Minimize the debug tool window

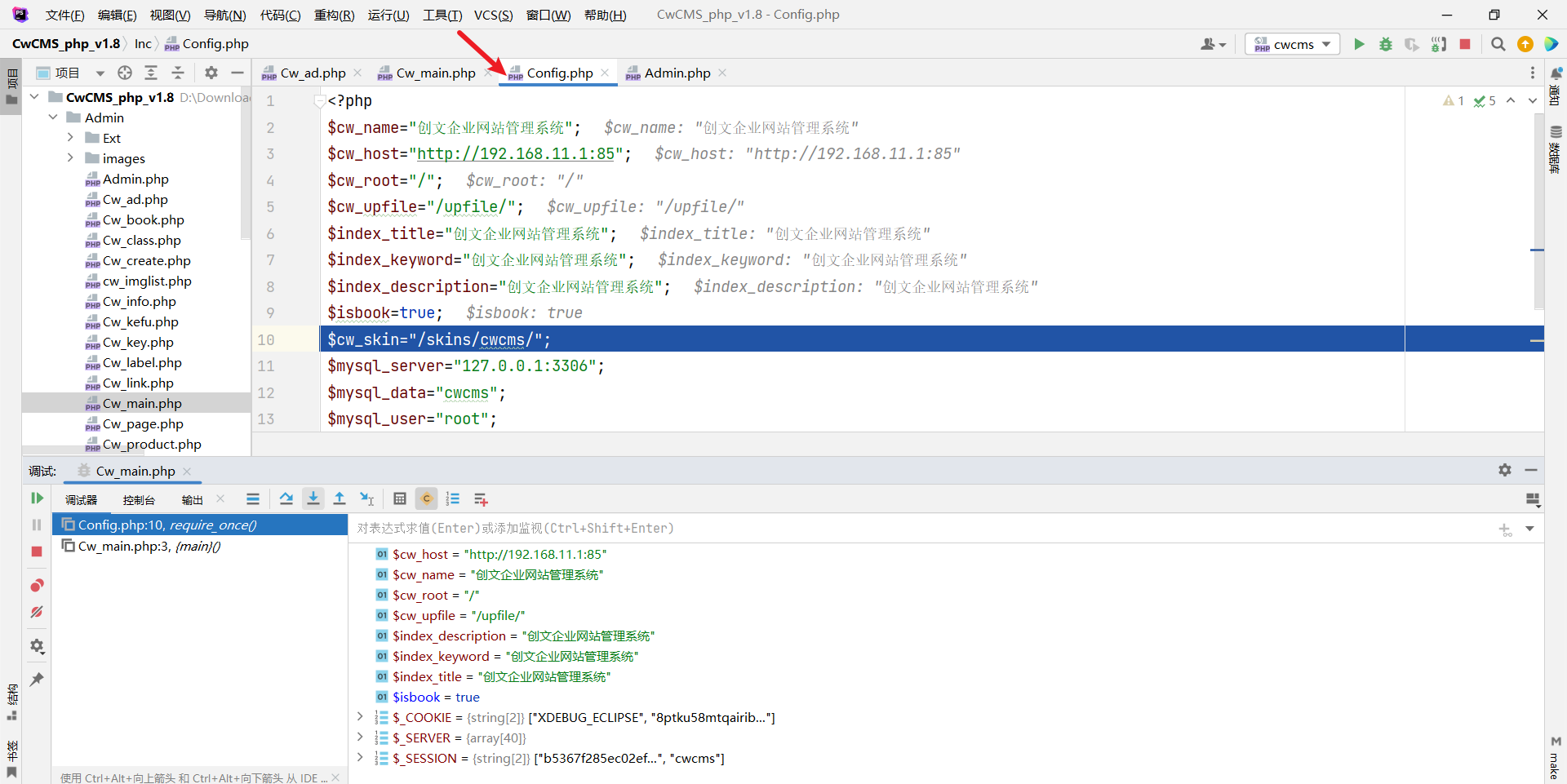(x=1531, y=470)
